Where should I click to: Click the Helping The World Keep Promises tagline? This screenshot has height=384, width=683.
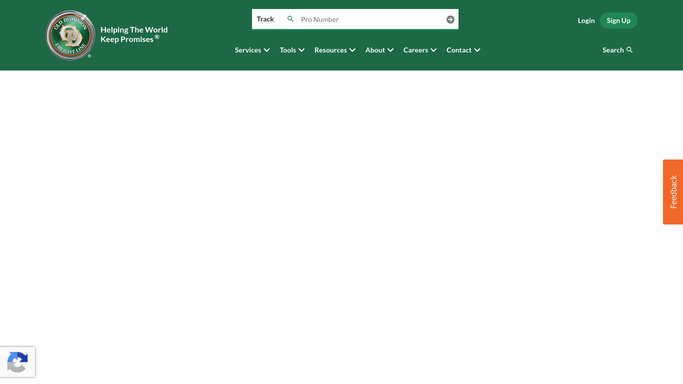click(x=134, y=34)
